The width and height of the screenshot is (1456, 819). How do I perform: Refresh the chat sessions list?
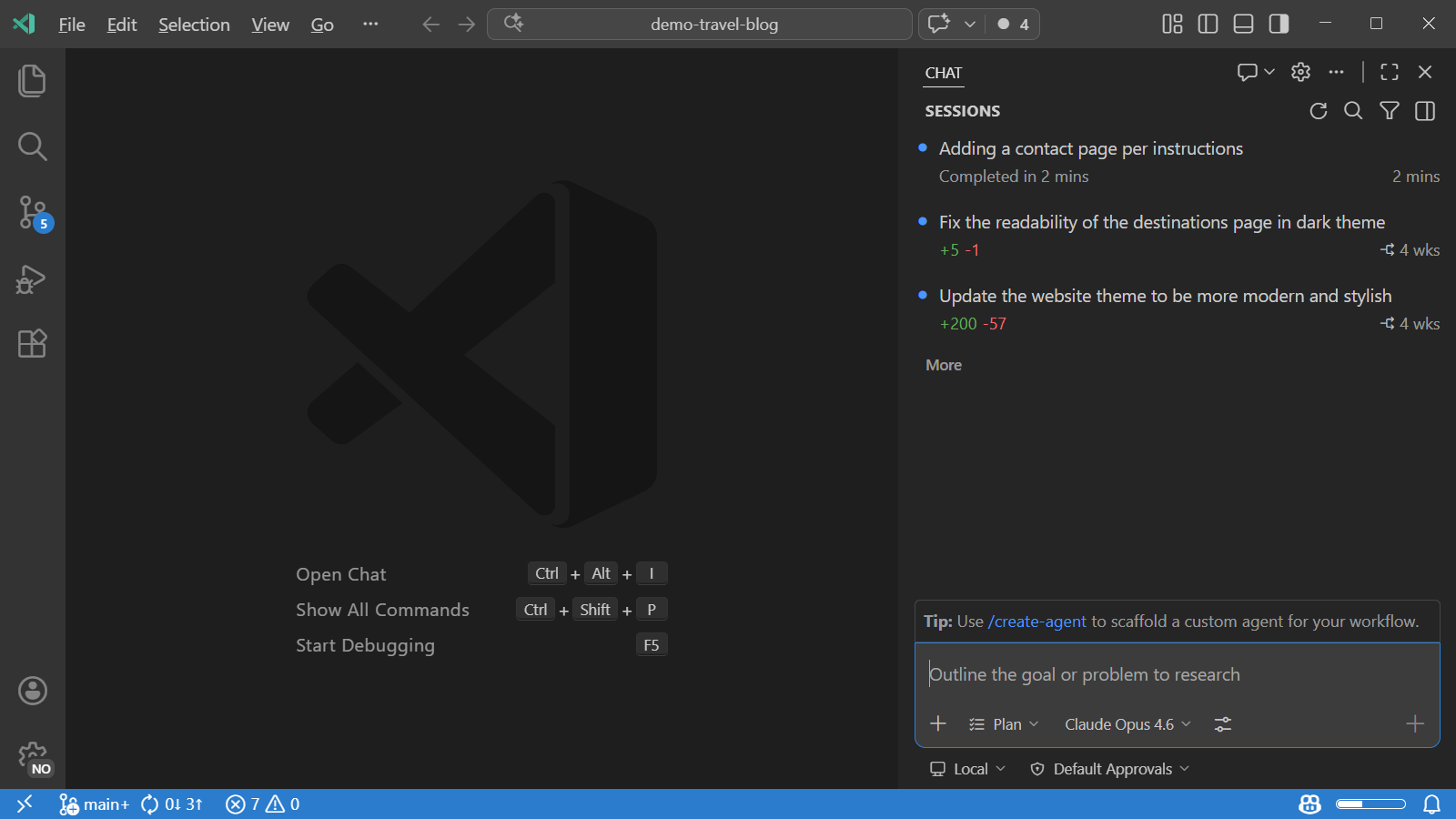[1318, 111]
